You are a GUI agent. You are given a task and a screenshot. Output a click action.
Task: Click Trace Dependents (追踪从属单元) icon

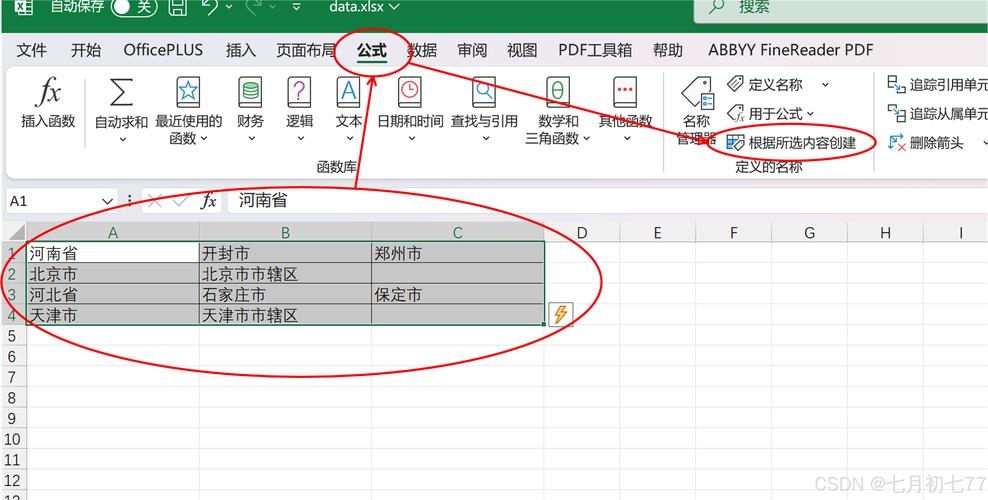tap(896, 113)
